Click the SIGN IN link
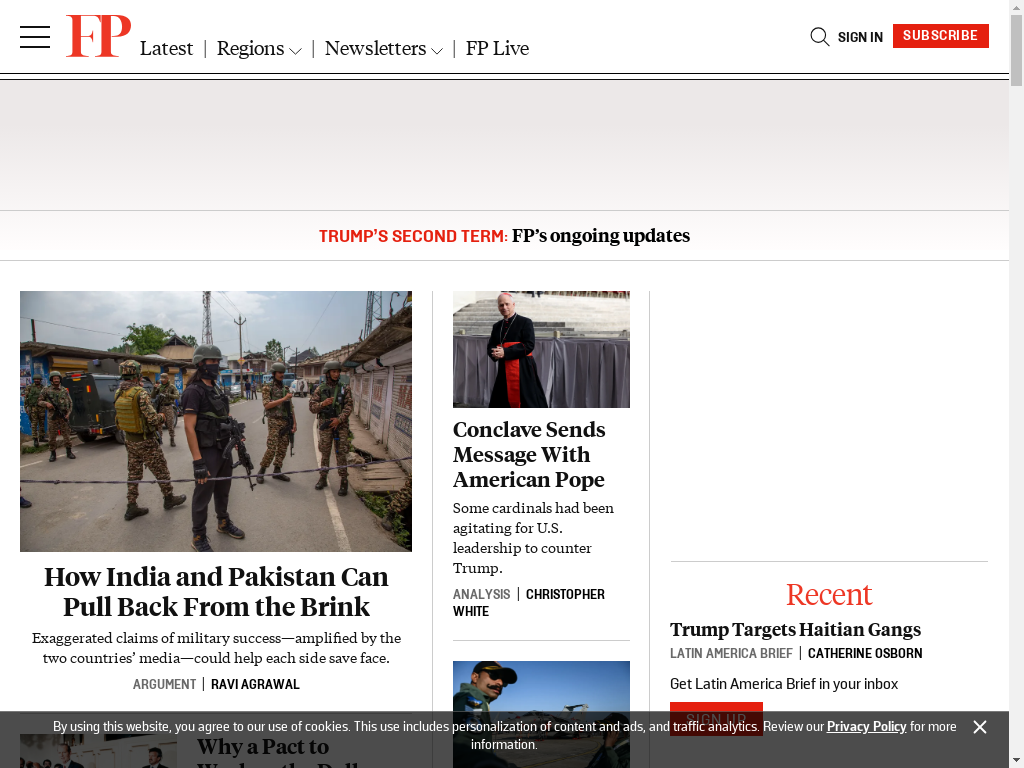 860,37
